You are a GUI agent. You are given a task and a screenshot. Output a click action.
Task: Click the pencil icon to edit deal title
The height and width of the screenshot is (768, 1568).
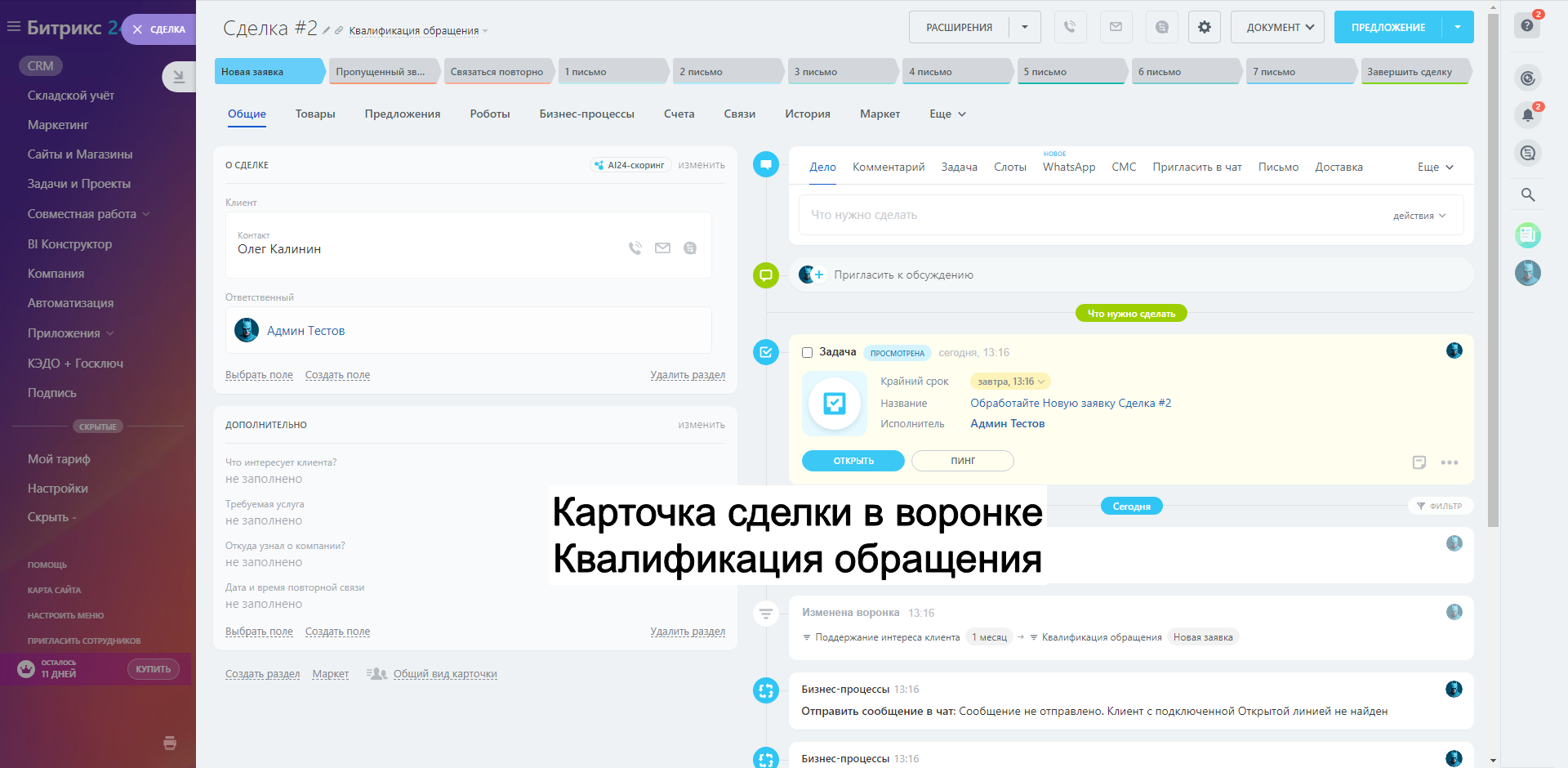[326, 30]
